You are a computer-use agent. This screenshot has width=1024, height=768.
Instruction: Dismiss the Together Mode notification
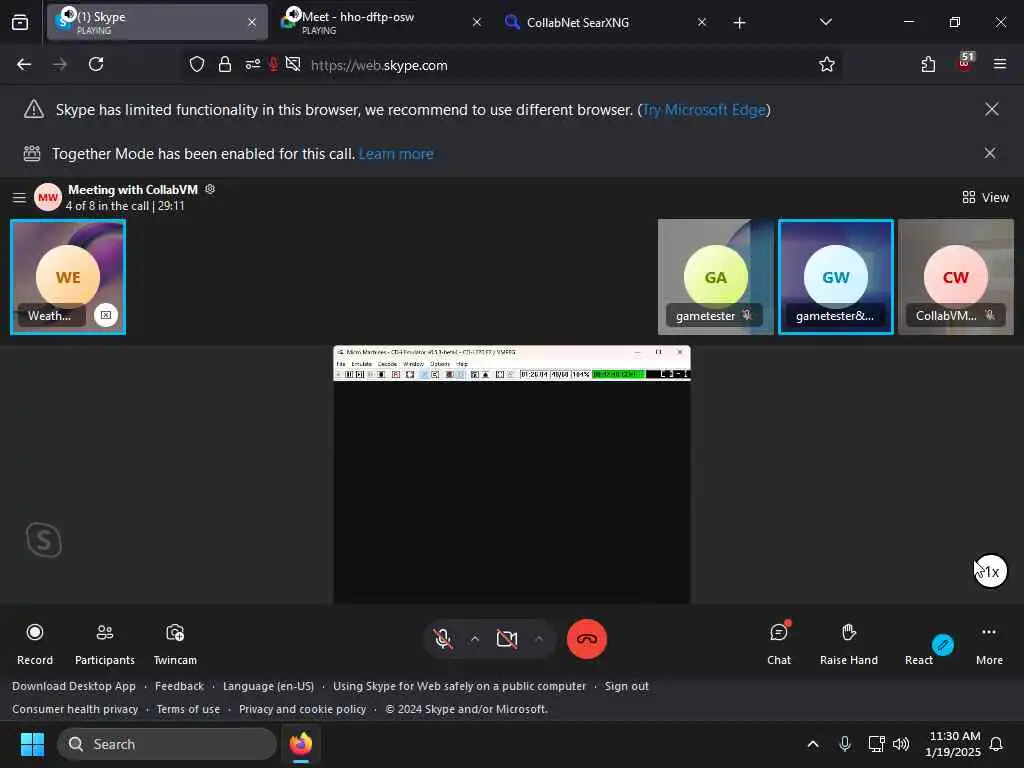click(x=990, y=153)
